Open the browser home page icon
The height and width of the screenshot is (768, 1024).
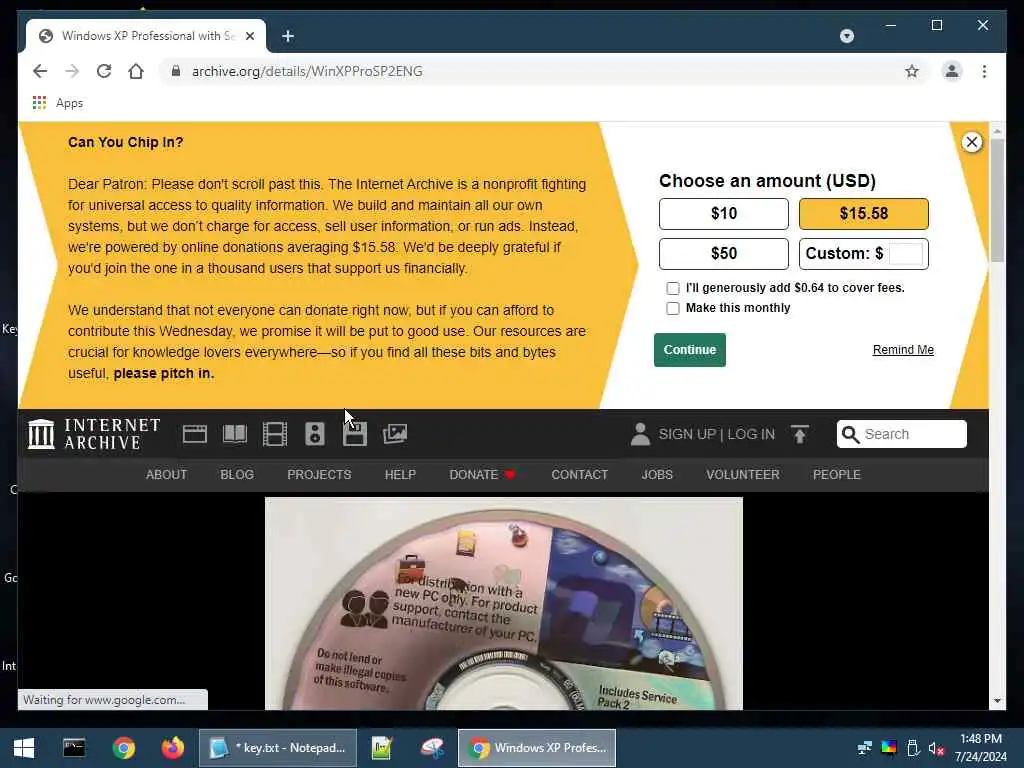tap(136, 71)
